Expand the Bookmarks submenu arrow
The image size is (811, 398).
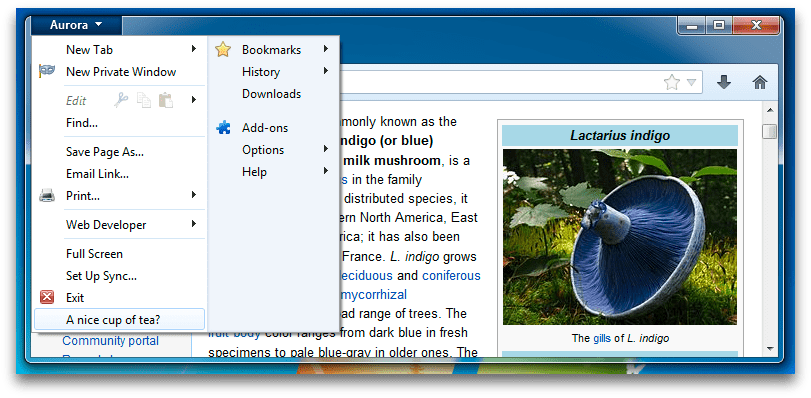tap(325, 49)
